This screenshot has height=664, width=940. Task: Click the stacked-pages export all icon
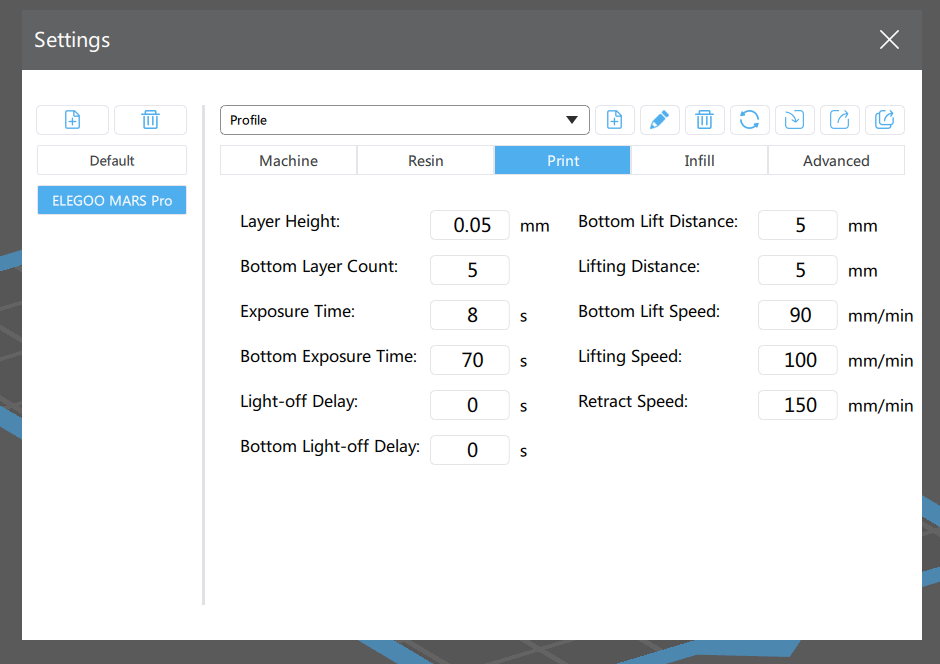(x=885, y=120)
